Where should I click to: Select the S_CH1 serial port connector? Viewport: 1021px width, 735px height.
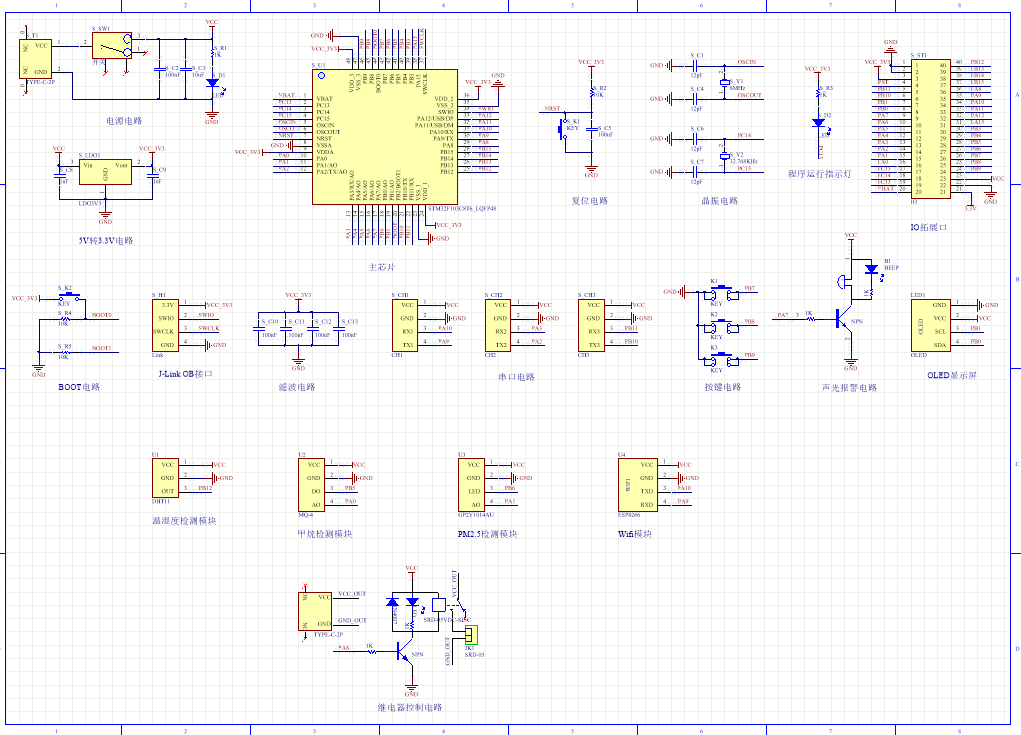pos(404,325)
